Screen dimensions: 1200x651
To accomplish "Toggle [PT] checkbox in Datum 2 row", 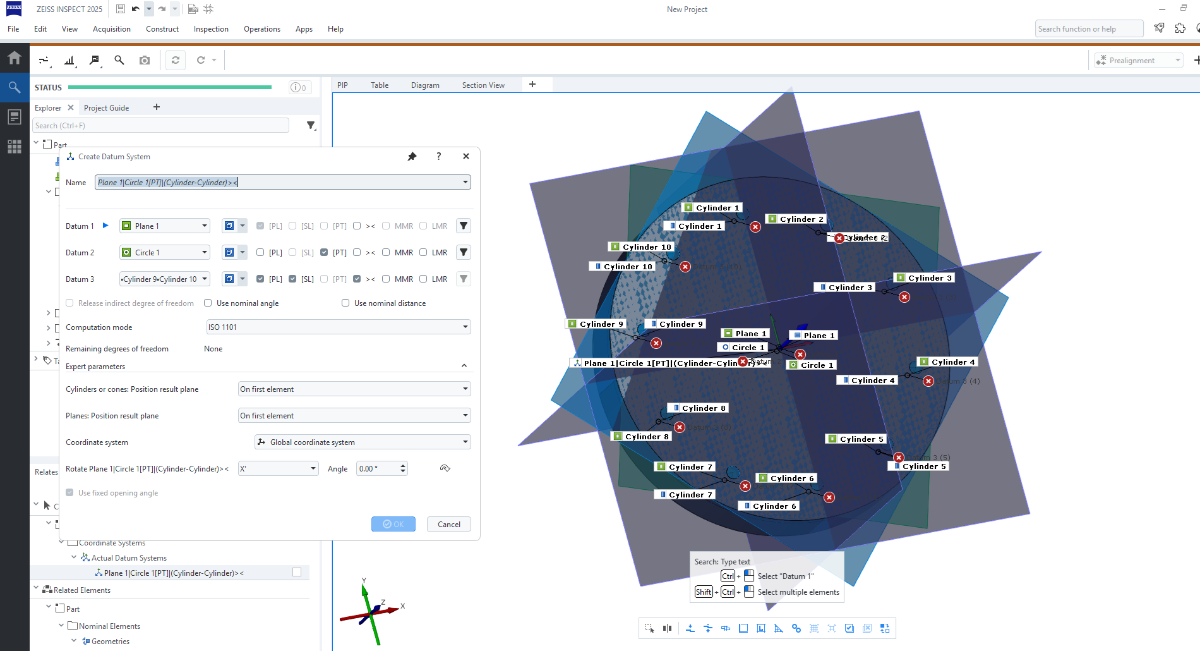I will 325,252.
